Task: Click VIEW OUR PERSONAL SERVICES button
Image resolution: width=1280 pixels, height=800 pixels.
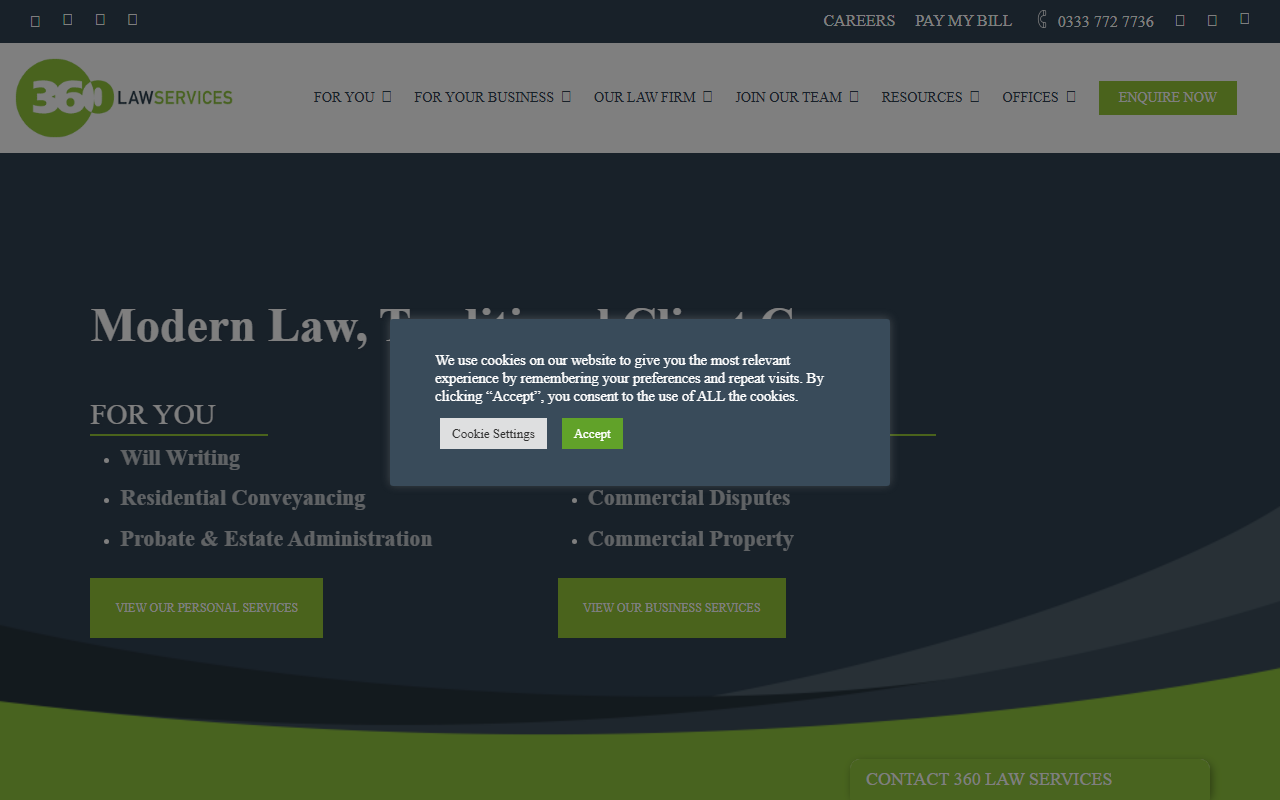Action: tap(206, 608)
